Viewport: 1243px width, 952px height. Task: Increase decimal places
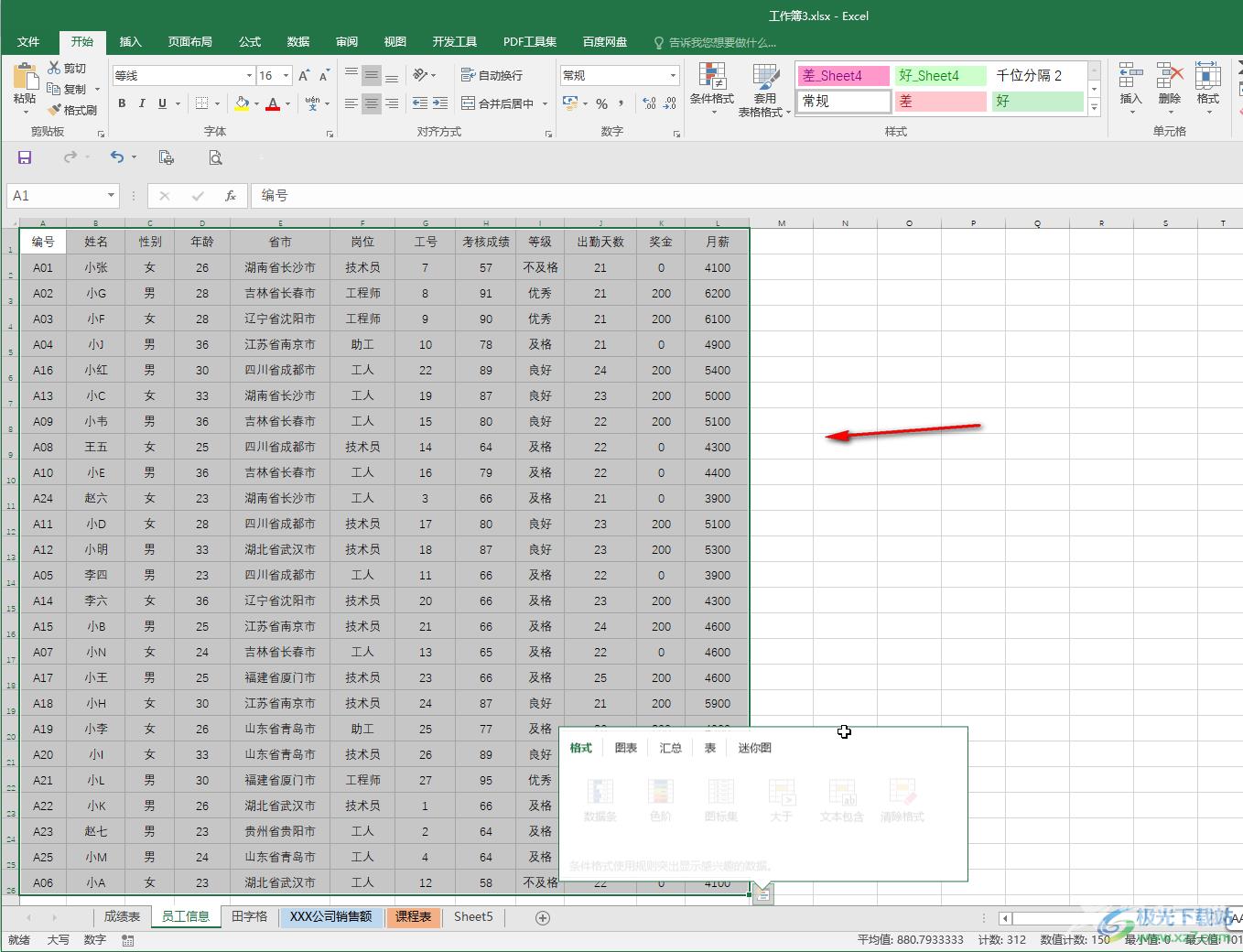649,103
